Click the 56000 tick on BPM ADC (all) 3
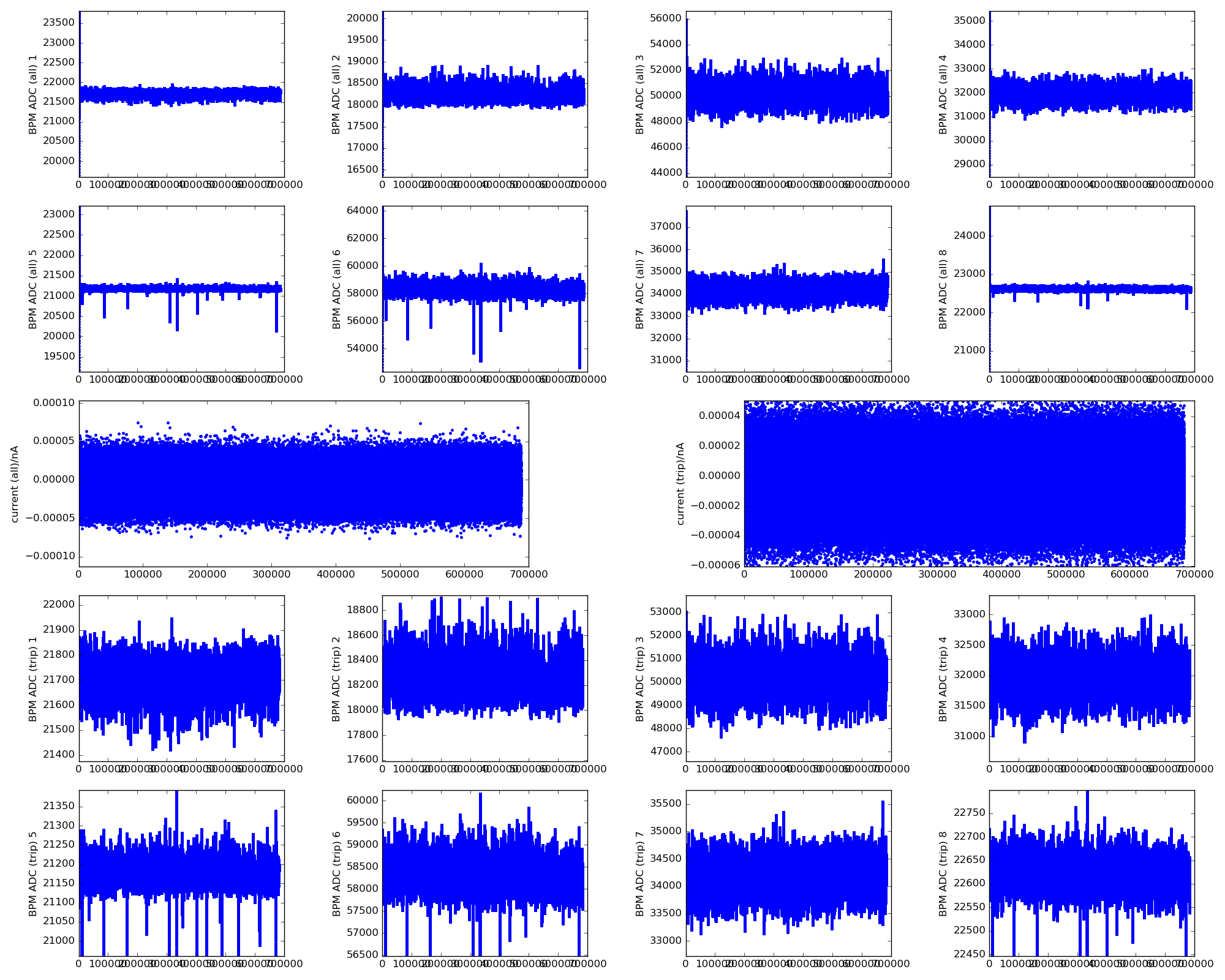The width and height of the screenshot is (1225, 980). tap(666, 18)
